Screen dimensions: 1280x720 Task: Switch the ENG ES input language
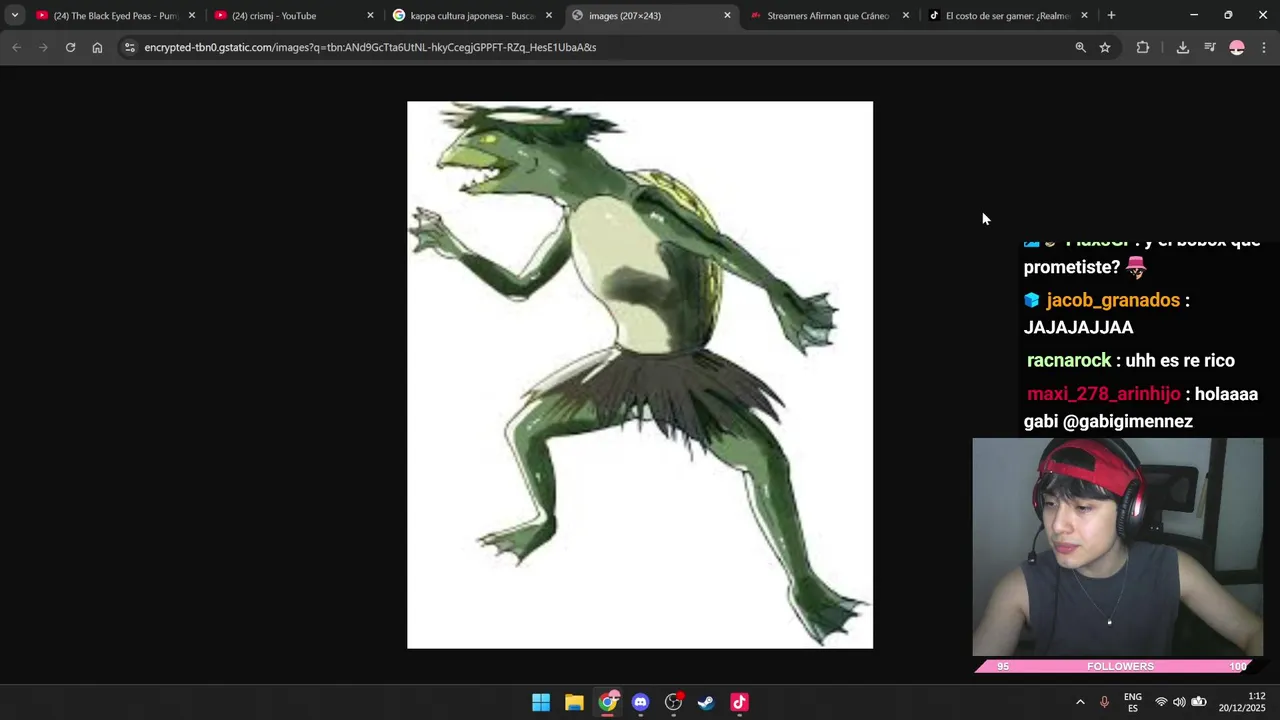1133,702
